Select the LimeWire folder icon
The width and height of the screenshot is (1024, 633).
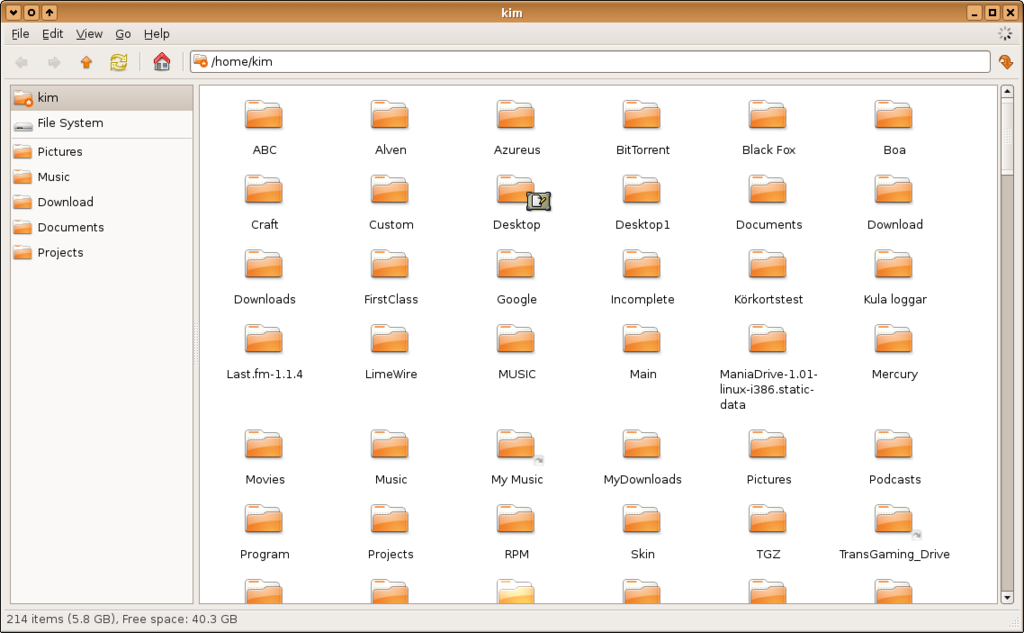390,340
